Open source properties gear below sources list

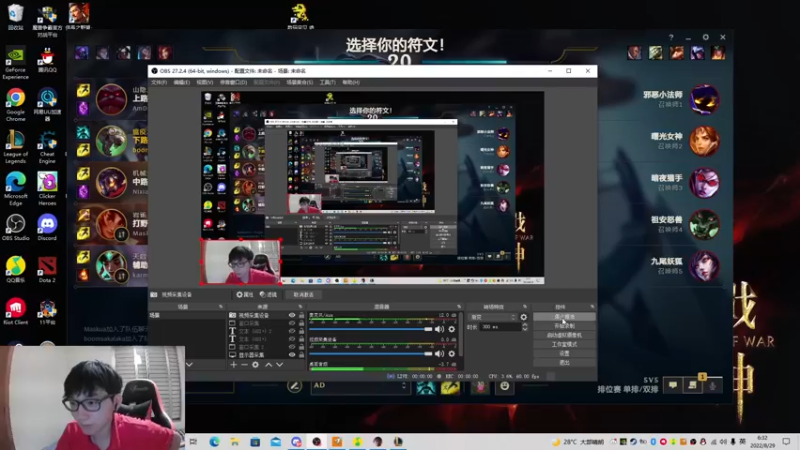point(255,365)
